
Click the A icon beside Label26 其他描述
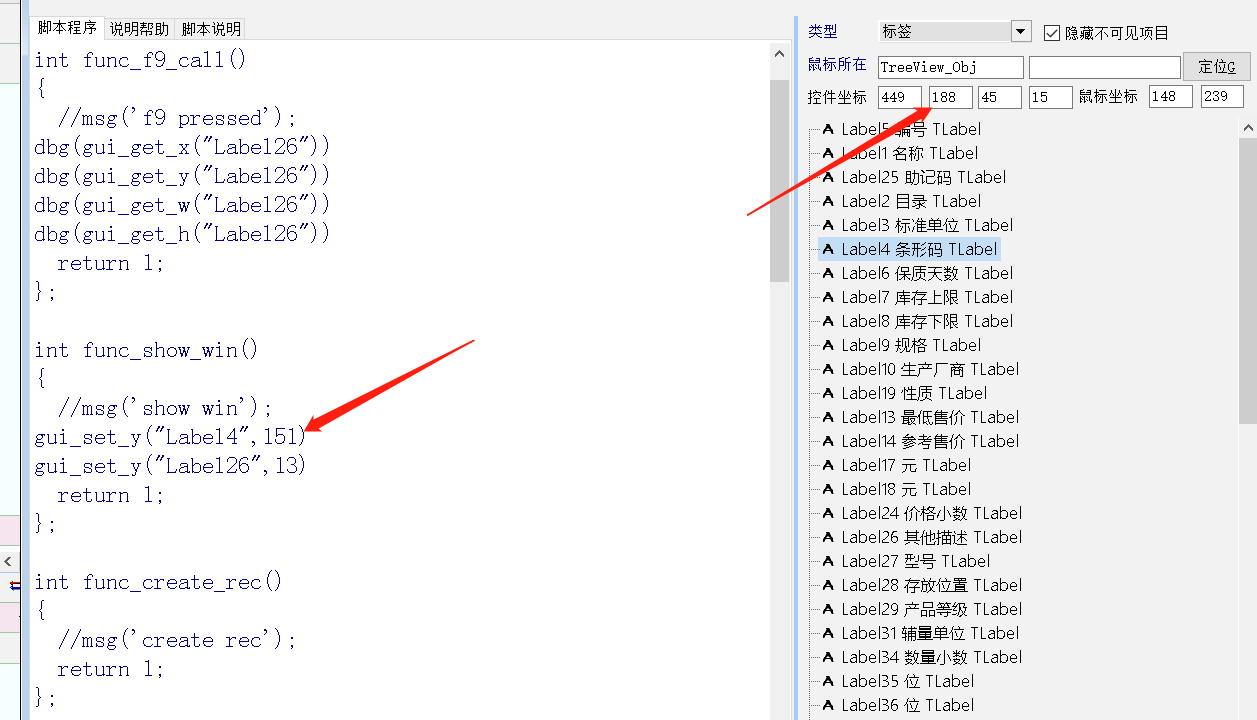point(828,537)
